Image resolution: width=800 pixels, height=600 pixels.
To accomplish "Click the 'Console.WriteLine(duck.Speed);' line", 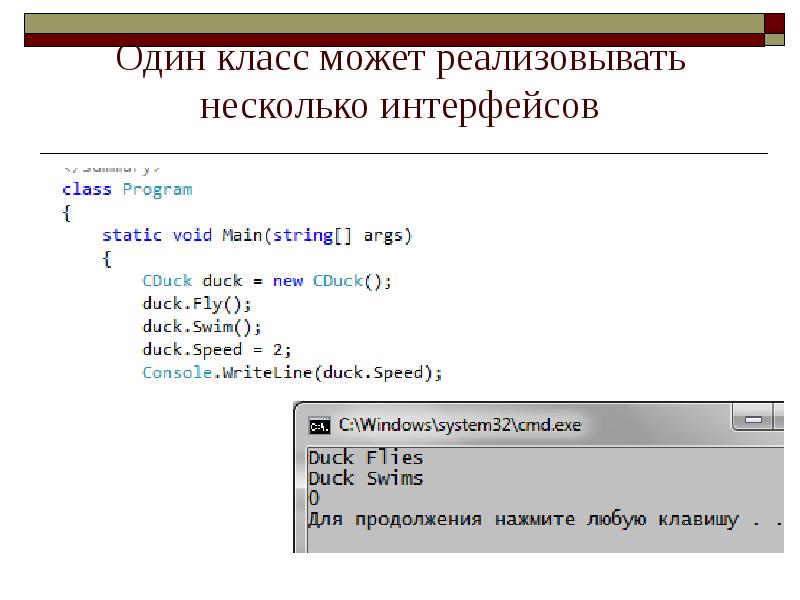I will pos(291,373).
